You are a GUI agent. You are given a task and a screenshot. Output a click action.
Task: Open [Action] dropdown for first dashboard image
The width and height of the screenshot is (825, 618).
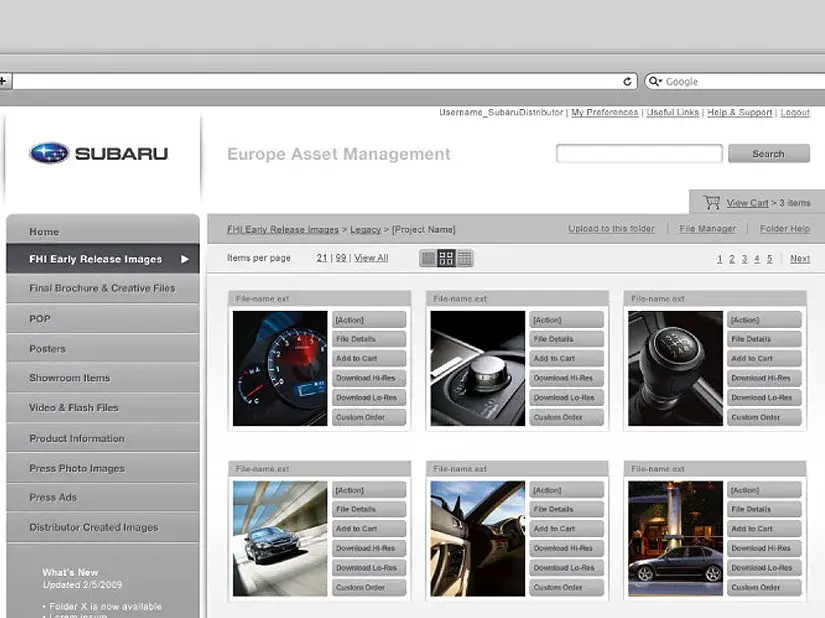(x=369, y=320)
